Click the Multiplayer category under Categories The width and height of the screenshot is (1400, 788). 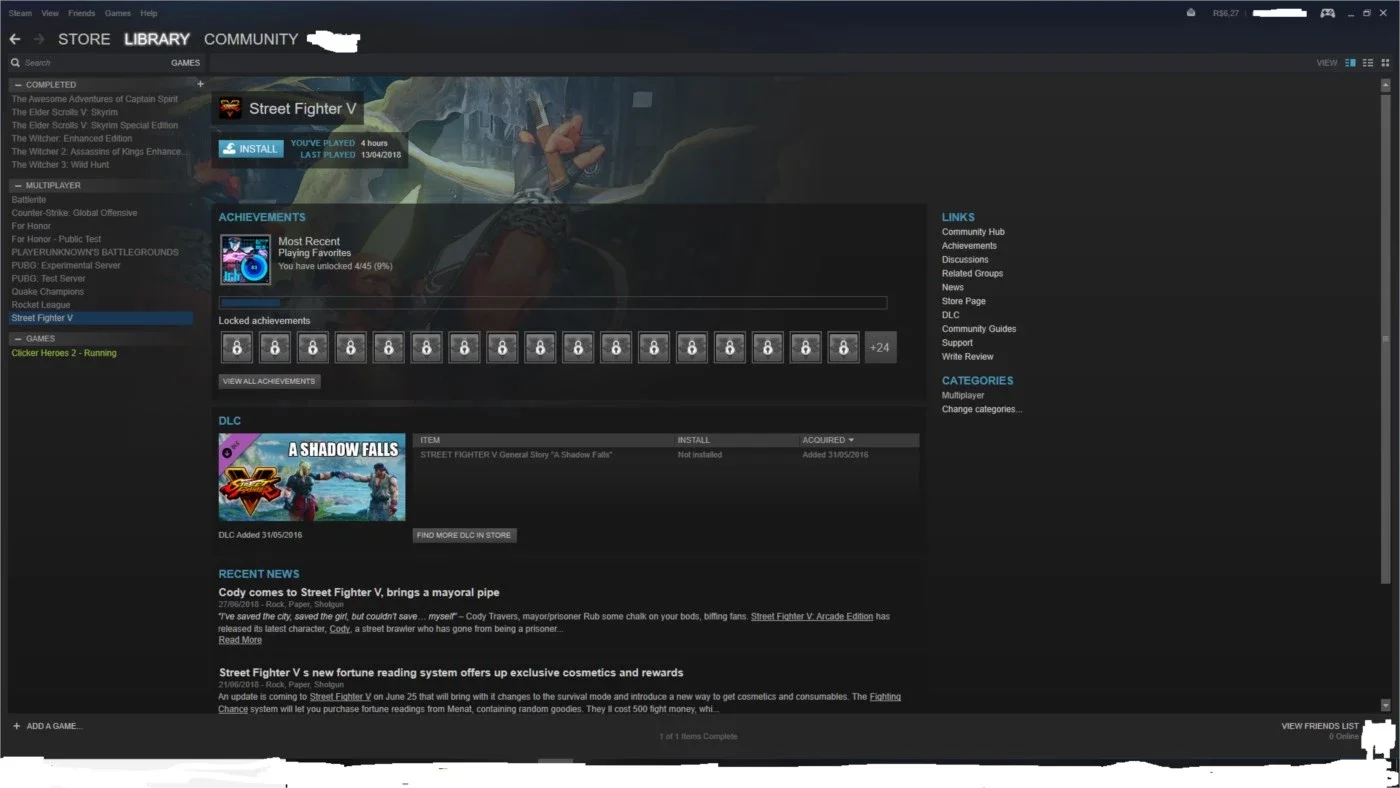tap(963, 396)
